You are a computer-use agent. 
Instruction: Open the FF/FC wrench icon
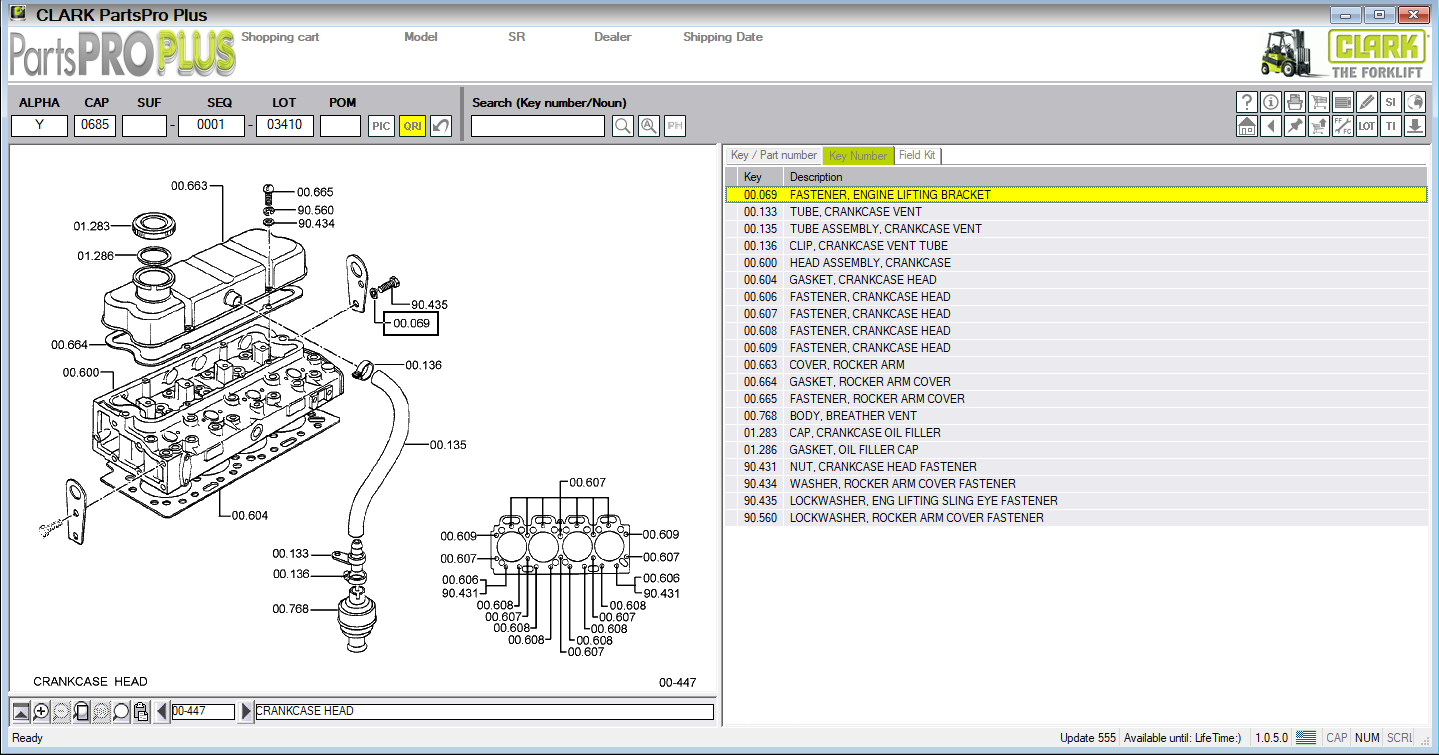pos(1343,126)
